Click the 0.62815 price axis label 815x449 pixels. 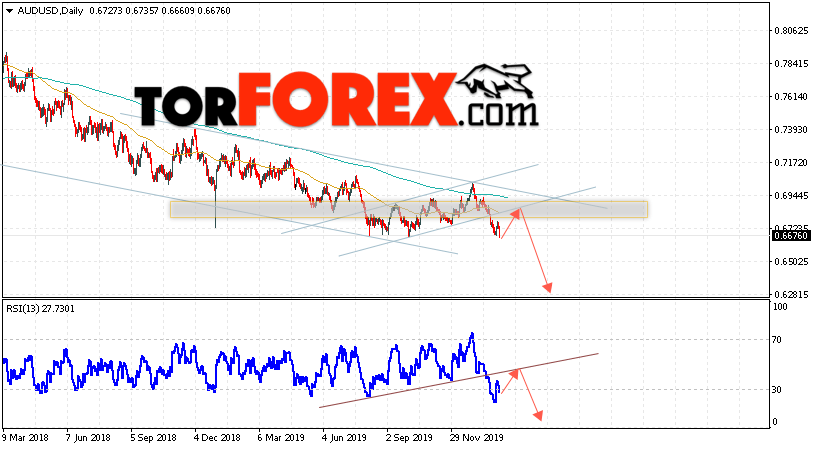point(791,294)
